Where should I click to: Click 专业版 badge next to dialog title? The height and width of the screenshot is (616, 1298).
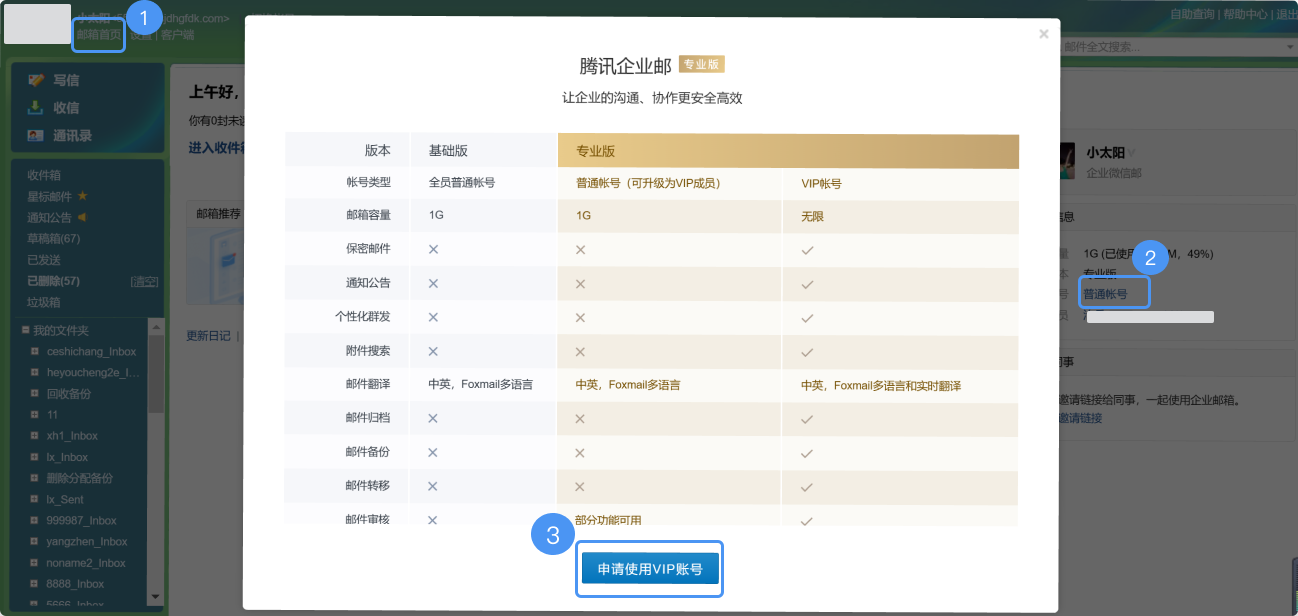pos(701,64)
